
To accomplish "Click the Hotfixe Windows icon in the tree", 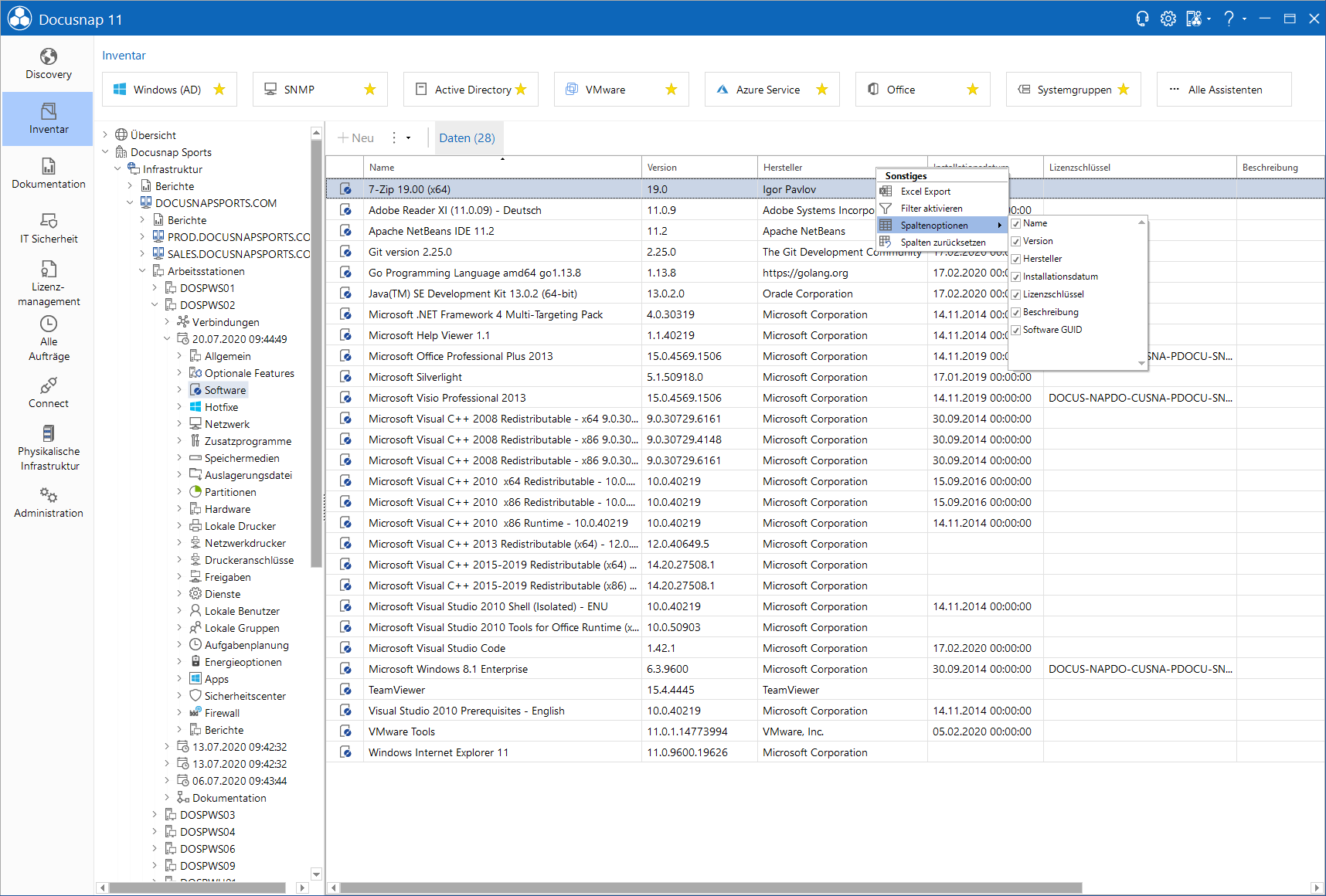I will coord(195,407).
